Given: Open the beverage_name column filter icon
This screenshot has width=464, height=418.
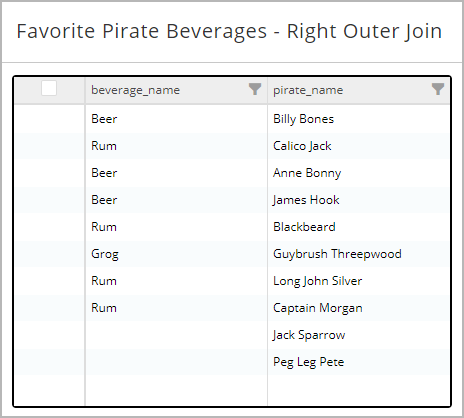Looking at the screenshot, I should tap(255, 89).
